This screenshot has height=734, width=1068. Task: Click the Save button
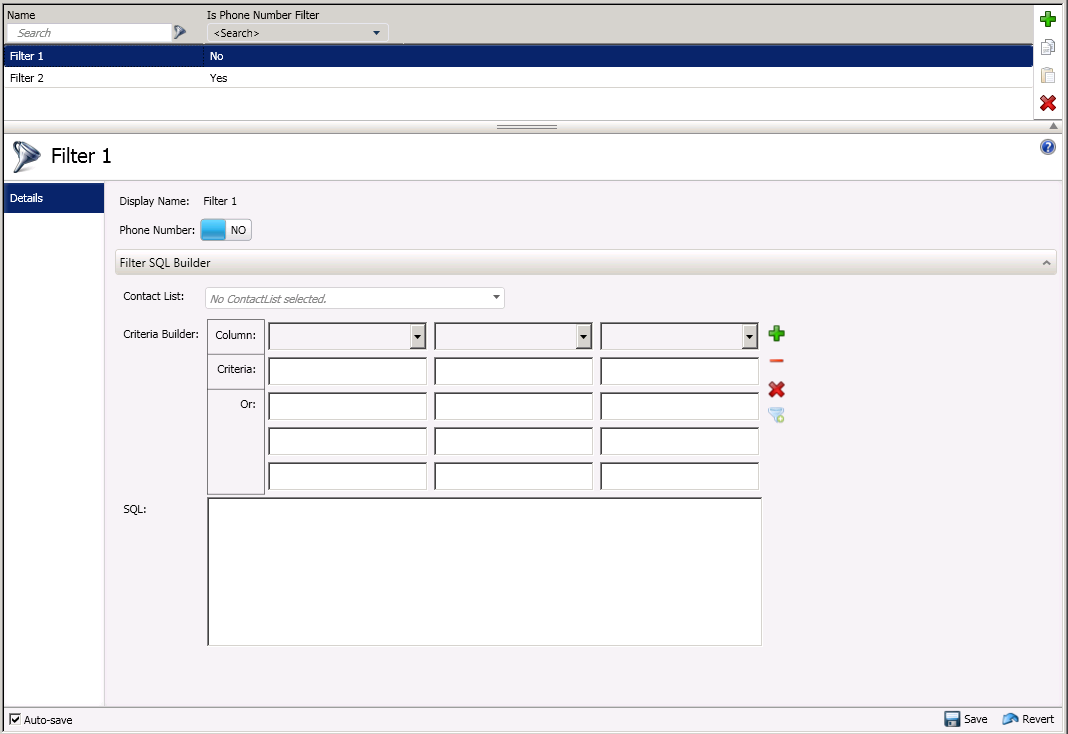[x=966, y=719]
